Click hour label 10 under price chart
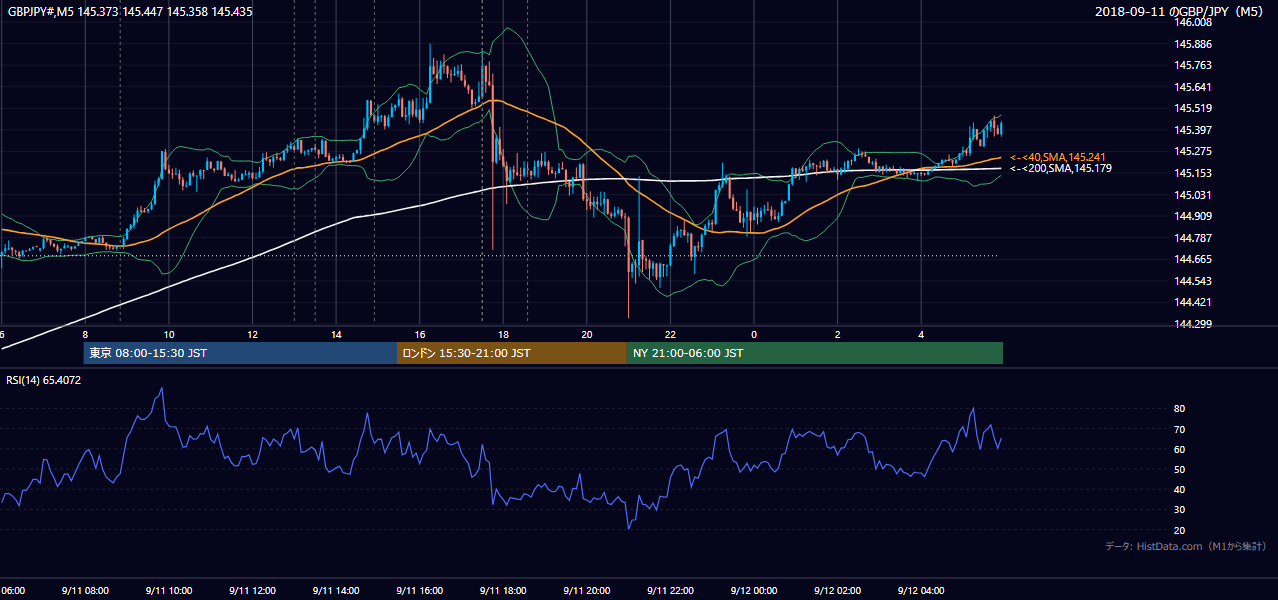This screenshot has width=1278, height=600. pos(169,335)
